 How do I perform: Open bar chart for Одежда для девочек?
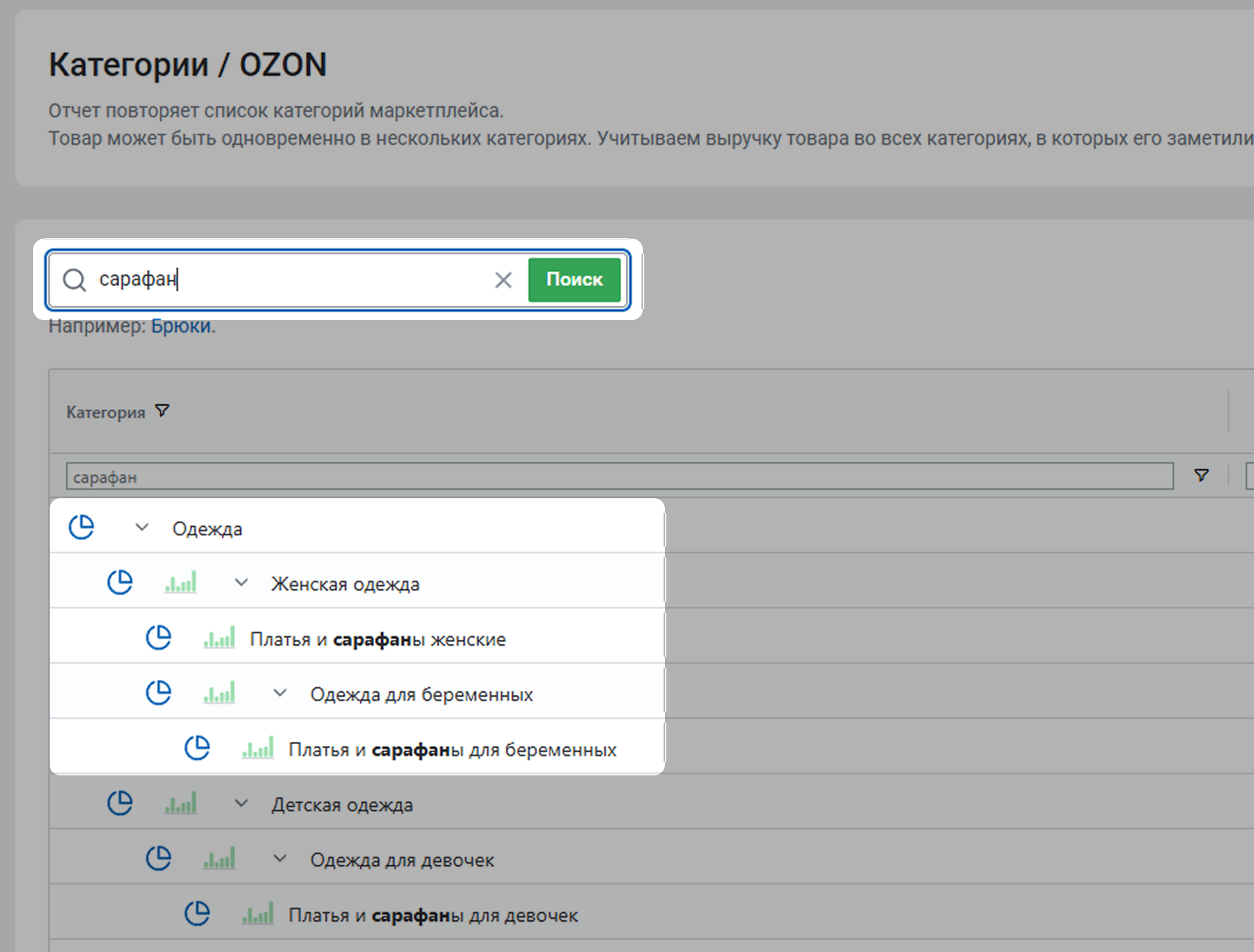click(x=219, y=858)
